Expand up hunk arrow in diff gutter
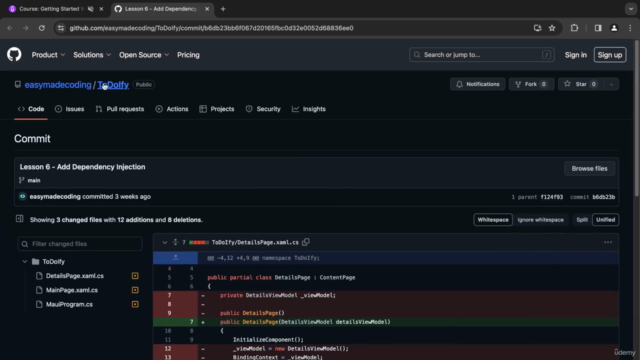640x360 pixels. (176, 258)
